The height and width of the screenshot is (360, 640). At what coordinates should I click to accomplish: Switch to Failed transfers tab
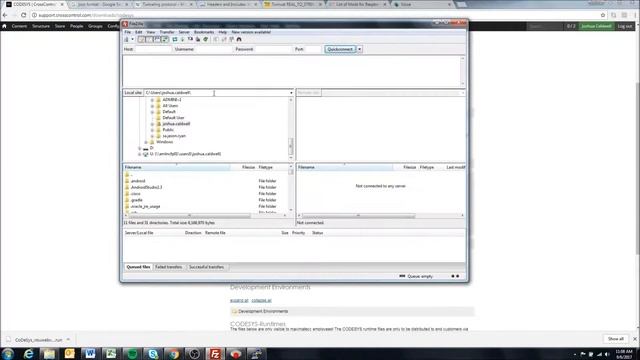(x=169, y=267)
